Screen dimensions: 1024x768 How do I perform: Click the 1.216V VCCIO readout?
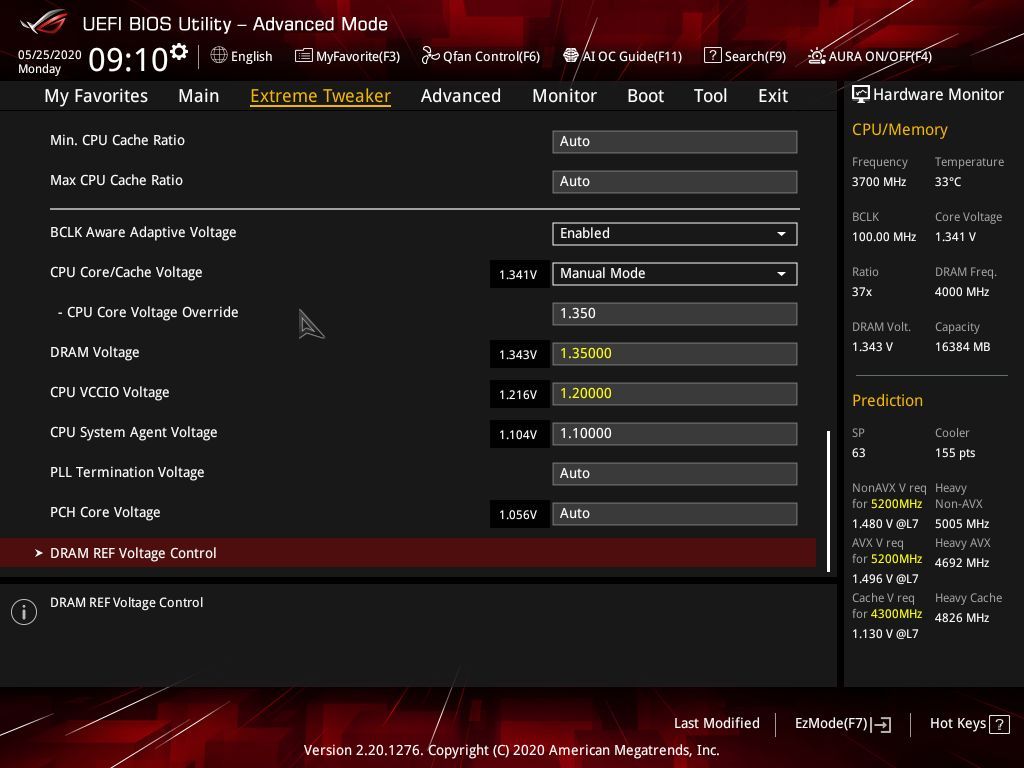(519, 394)
